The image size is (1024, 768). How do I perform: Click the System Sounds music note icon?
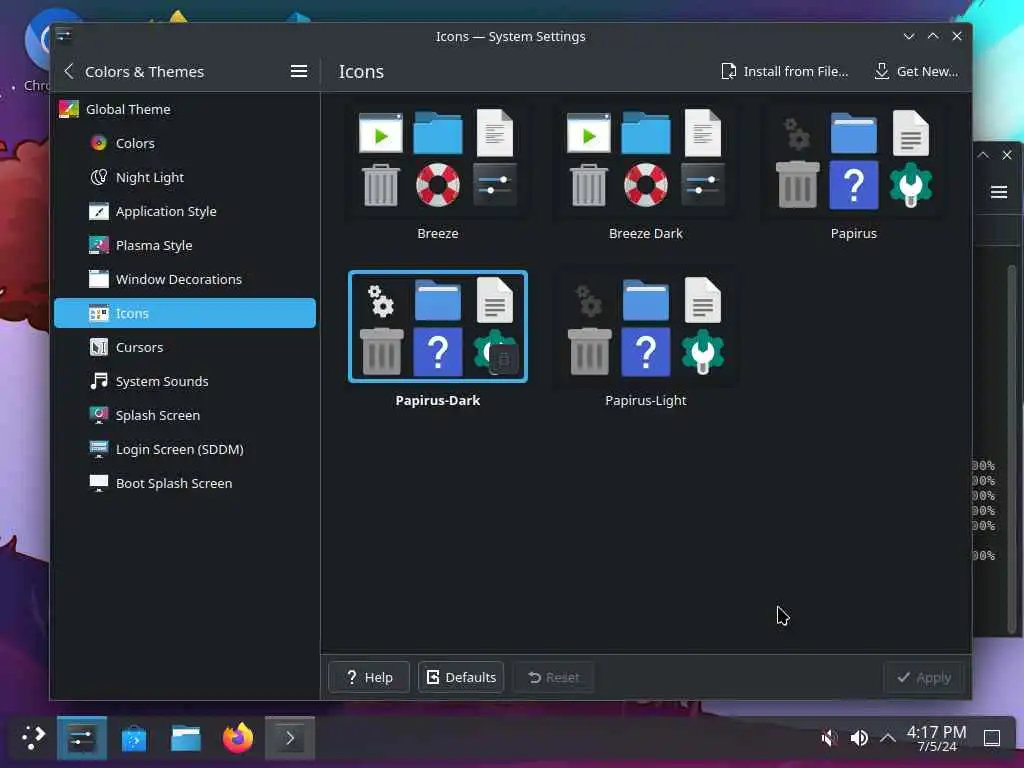(x=99, y=381)
